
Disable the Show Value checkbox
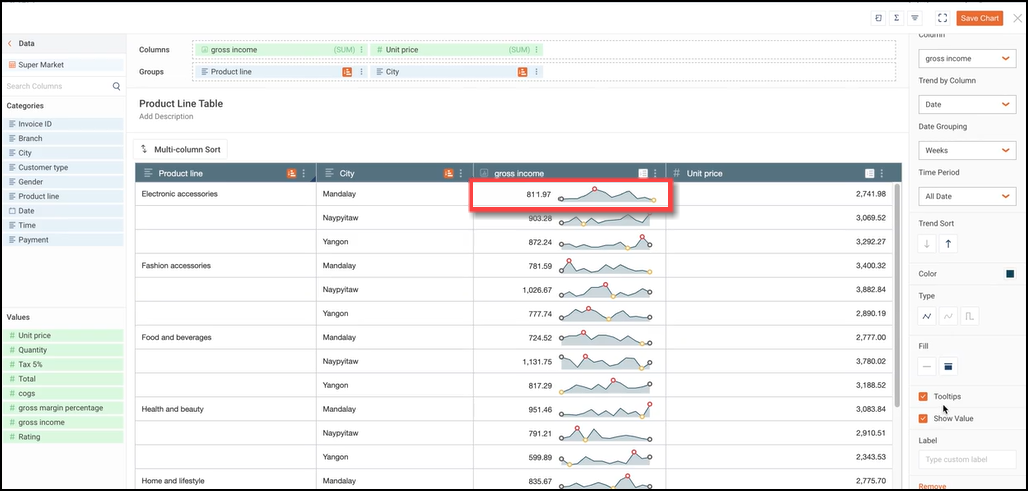point(923,419)
